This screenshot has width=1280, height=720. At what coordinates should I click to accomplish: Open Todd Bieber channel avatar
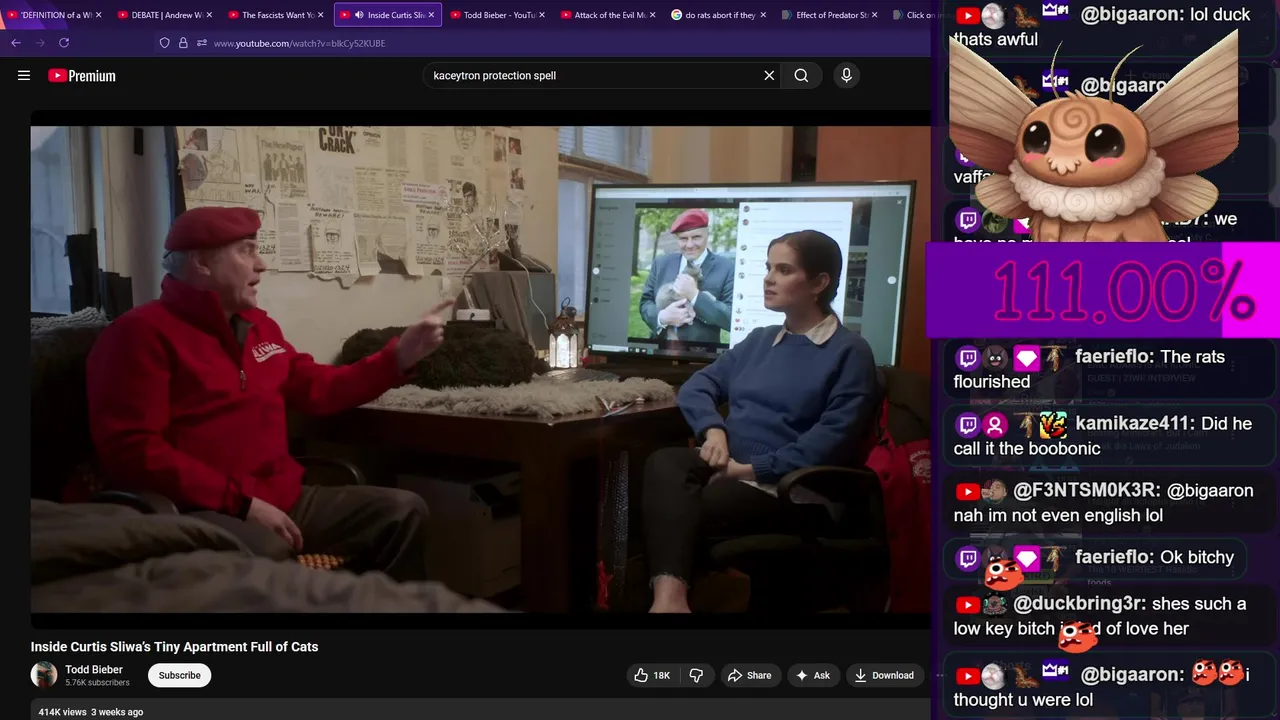(x=44, y=675)
